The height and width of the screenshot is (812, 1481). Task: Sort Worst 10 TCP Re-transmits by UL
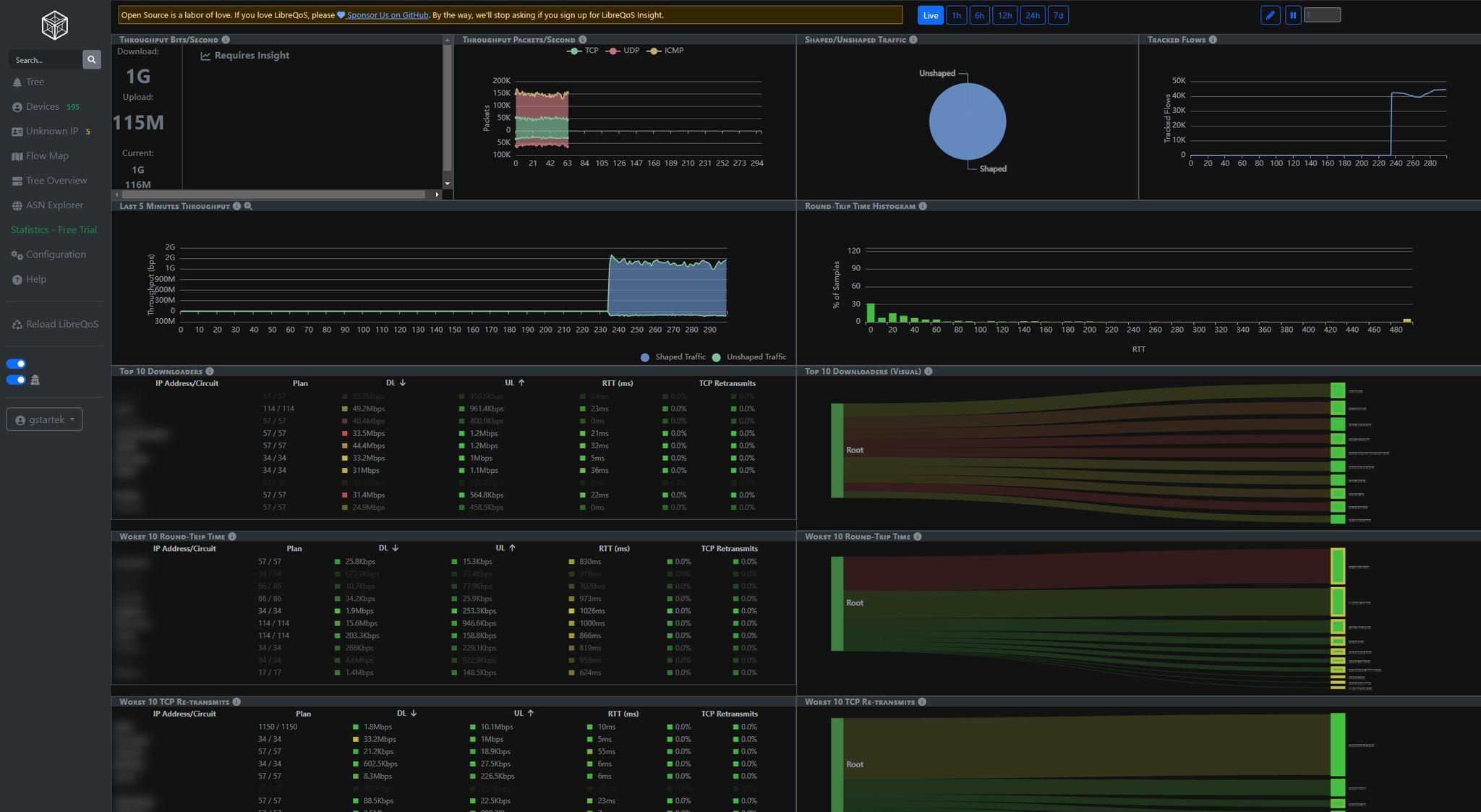tap(524, 714)
